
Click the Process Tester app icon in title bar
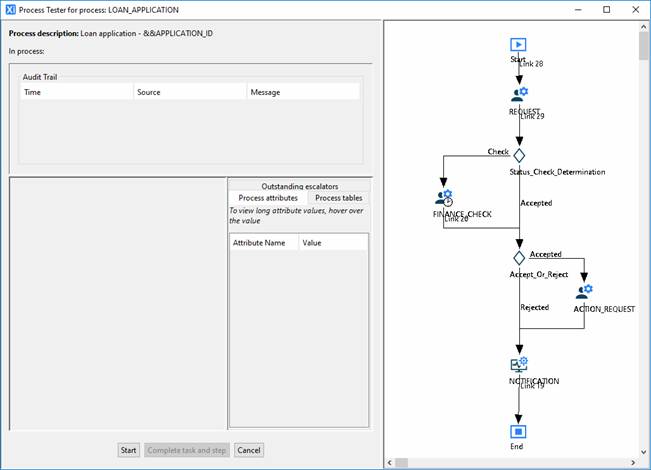point(11,9)
